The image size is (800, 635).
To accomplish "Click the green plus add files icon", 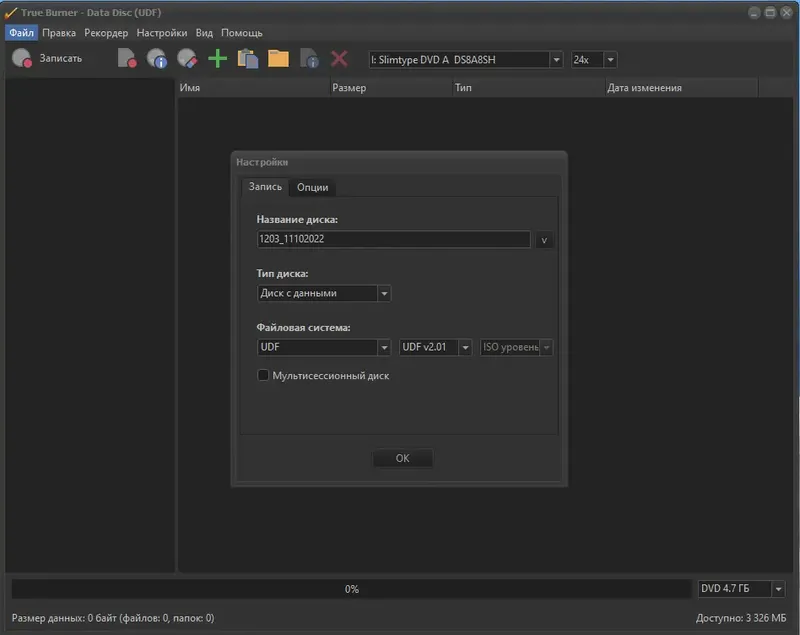I will pyautogui.click(x=217, y=58).
